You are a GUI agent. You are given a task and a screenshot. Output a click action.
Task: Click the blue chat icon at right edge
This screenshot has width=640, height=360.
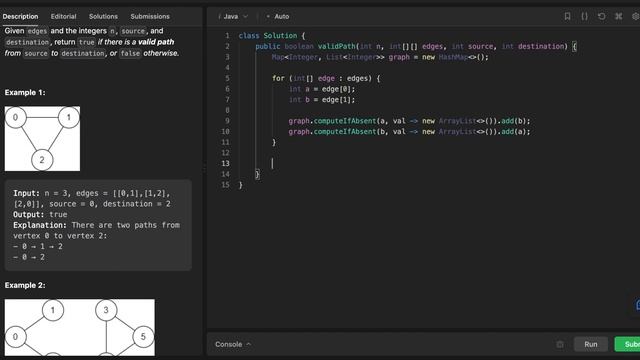(638, 304)
